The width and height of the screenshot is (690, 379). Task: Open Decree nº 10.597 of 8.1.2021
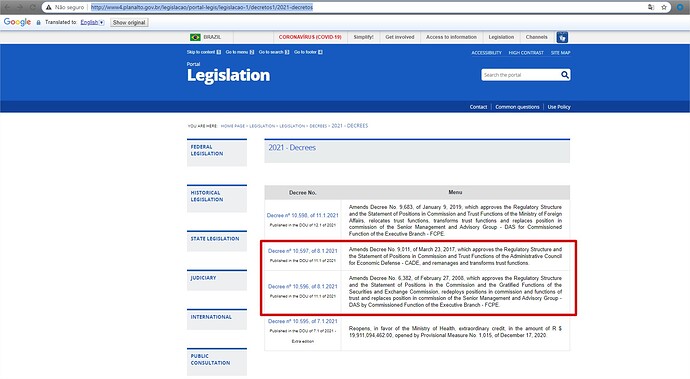pyautogui.click(x=303, y=251)
